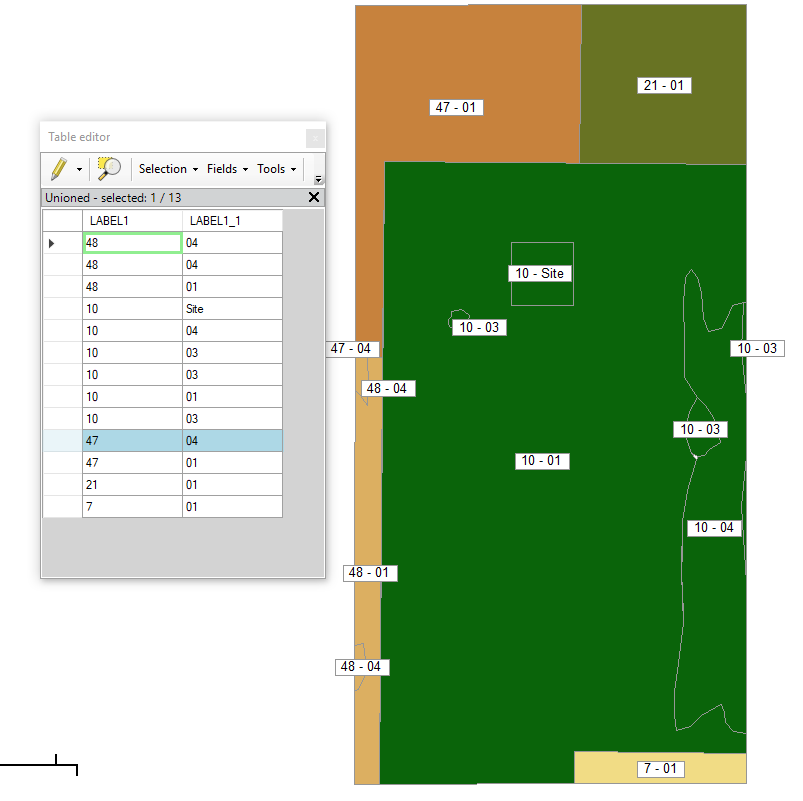Click the zoom-to-selected-features magnifier icon
Screen dimensions: 803x801
(x=110, y=168)
